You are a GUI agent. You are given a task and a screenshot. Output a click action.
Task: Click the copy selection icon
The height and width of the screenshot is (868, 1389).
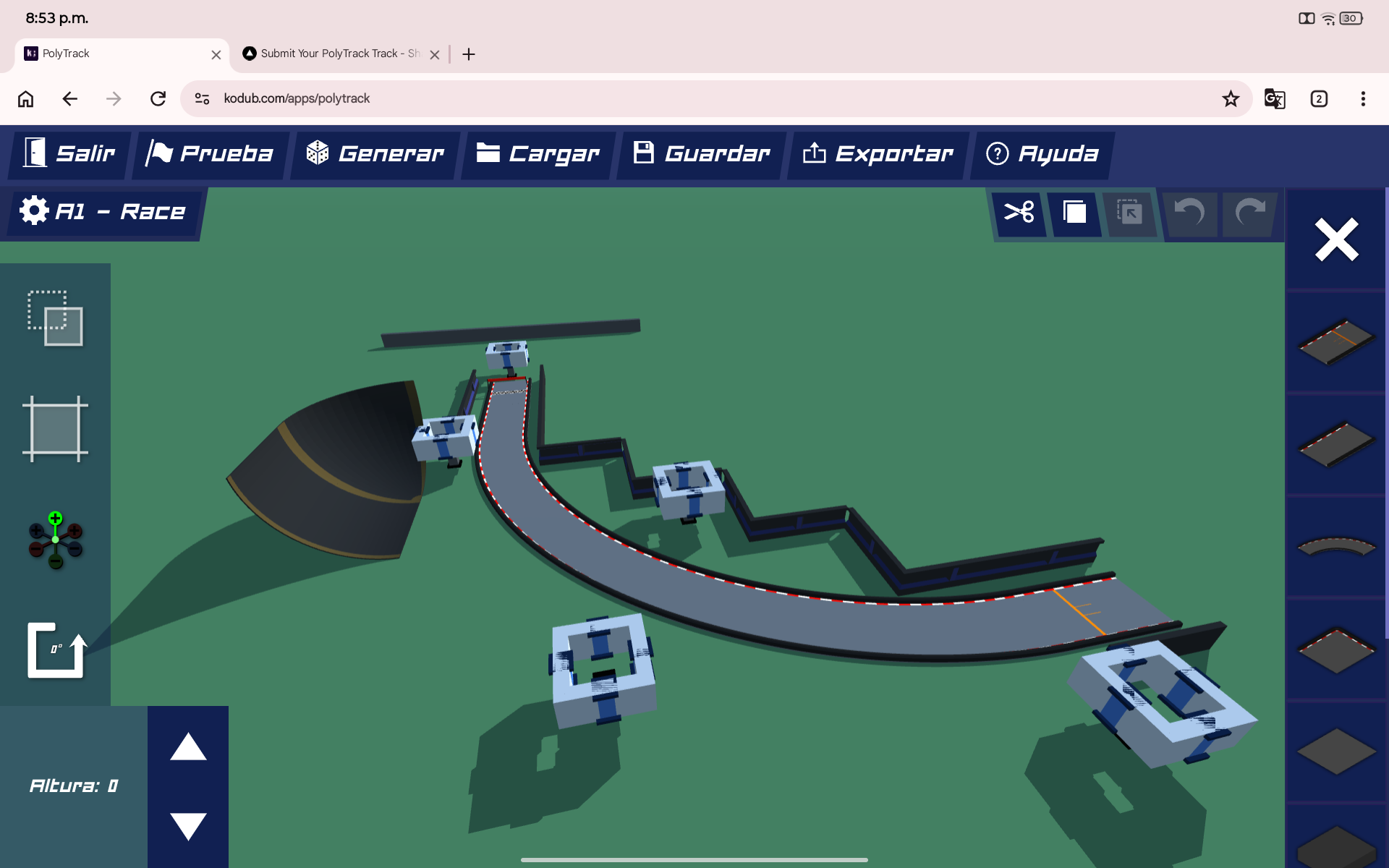pyautogui.click(x=1074, y=213)
